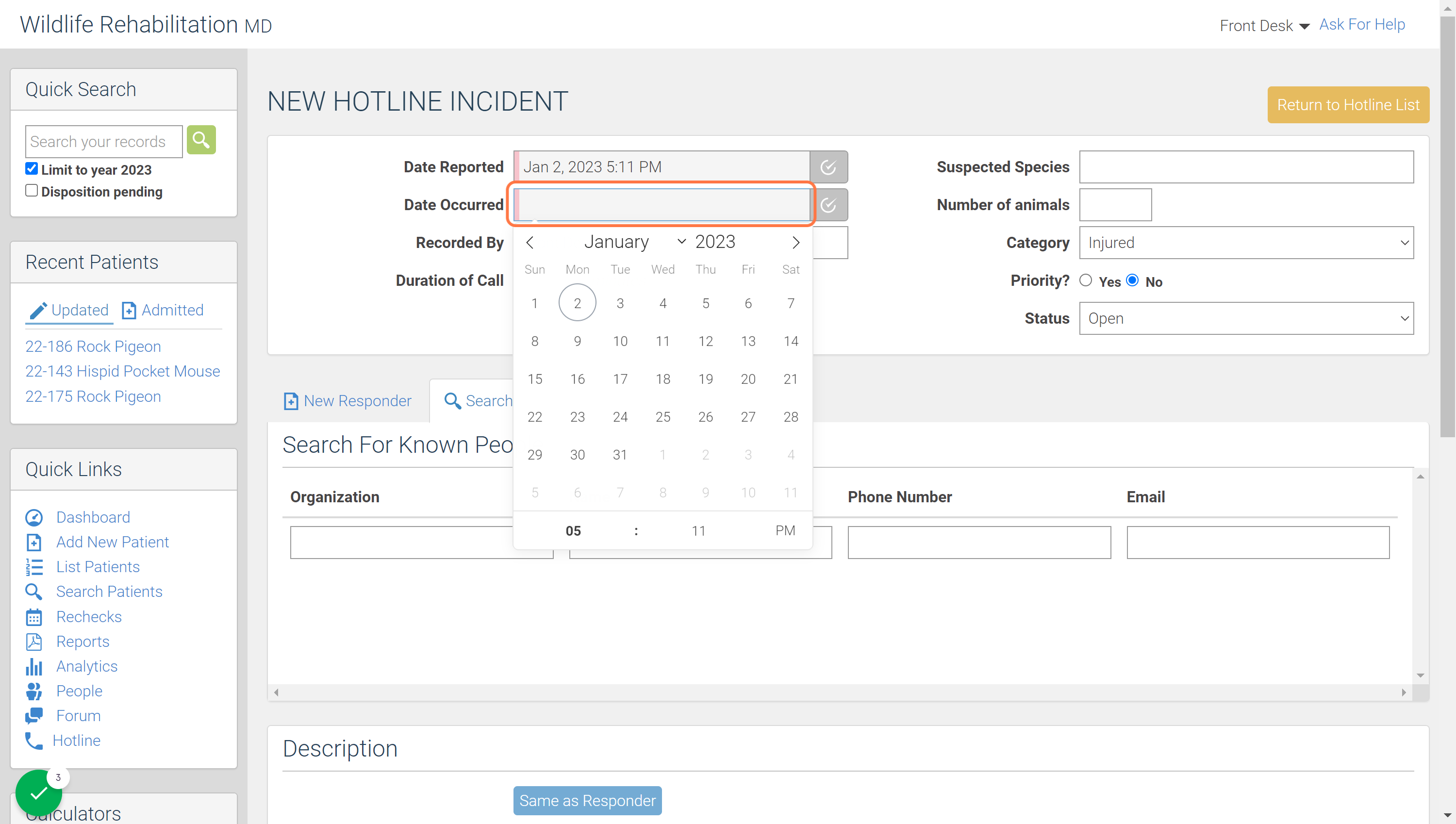The height and width of the screenshot is (824, 1456).
Task: Open the Hotline quick link
Action: pos(76,740)
